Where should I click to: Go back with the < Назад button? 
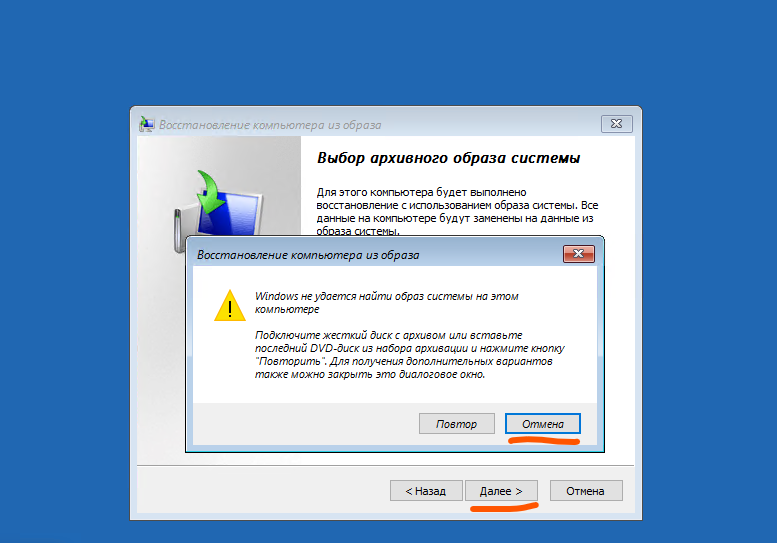coord(426,490)
